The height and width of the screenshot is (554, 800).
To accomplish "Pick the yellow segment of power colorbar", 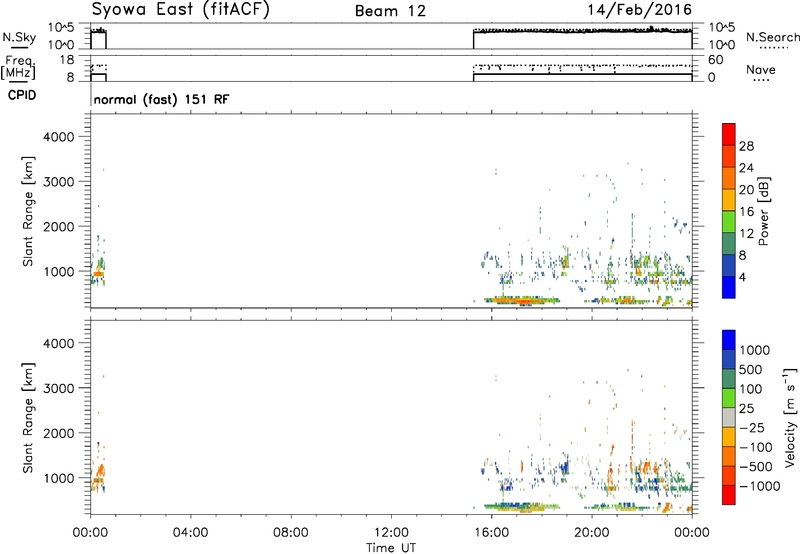I will pyautogui.click(x=729, y=200).
